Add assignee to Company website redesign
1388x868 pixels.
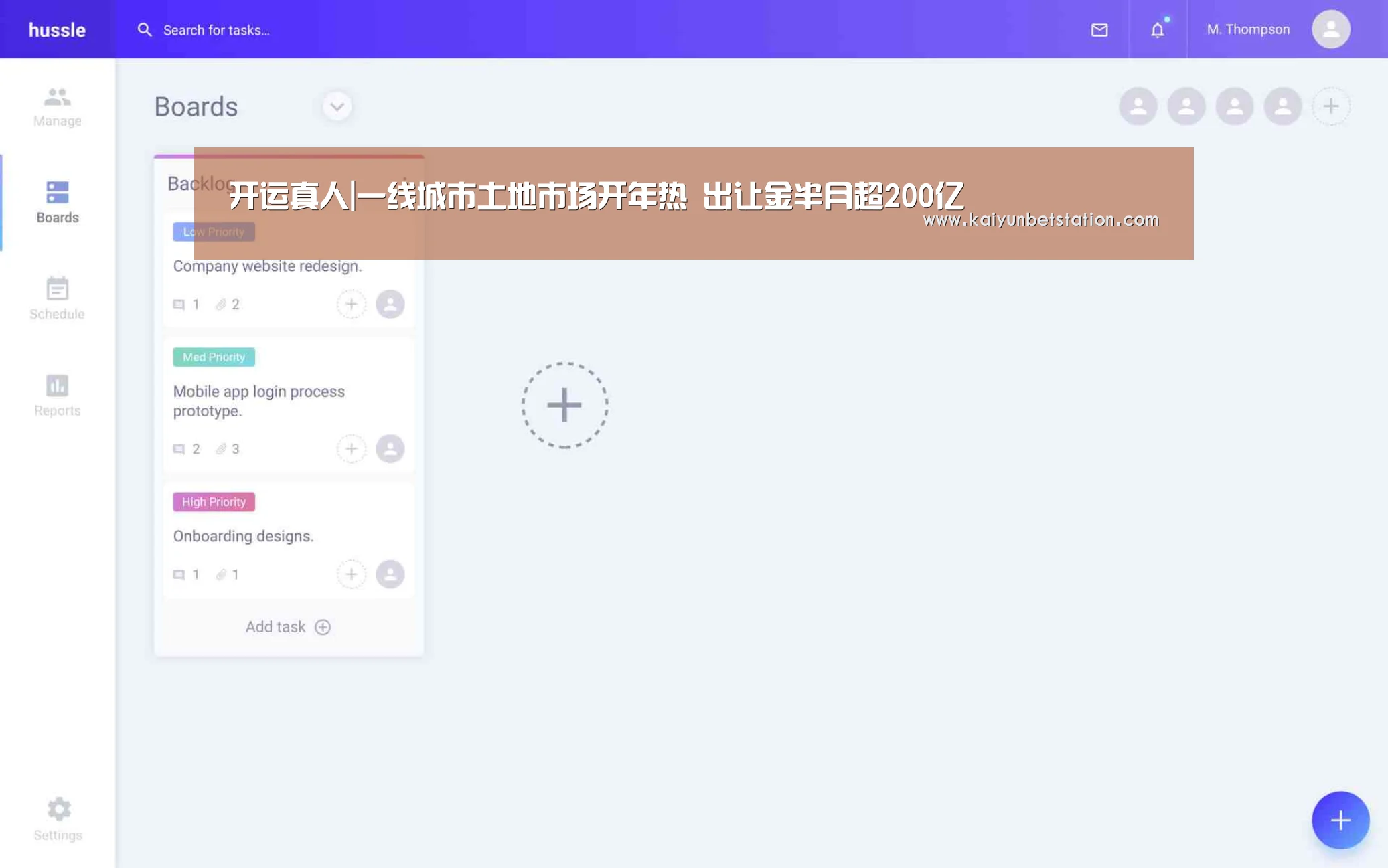[351, 305]
